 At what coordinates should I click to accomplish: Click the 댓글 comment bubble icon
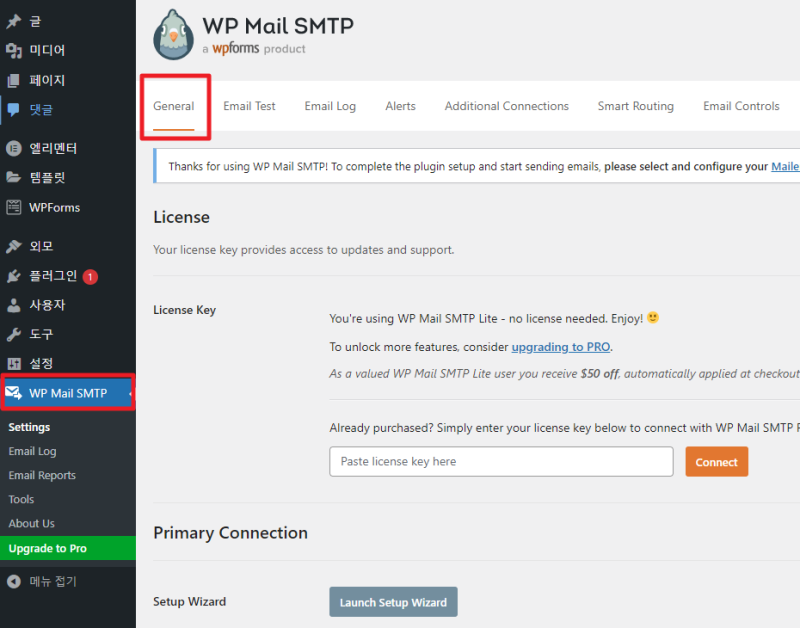click(14, 109)
